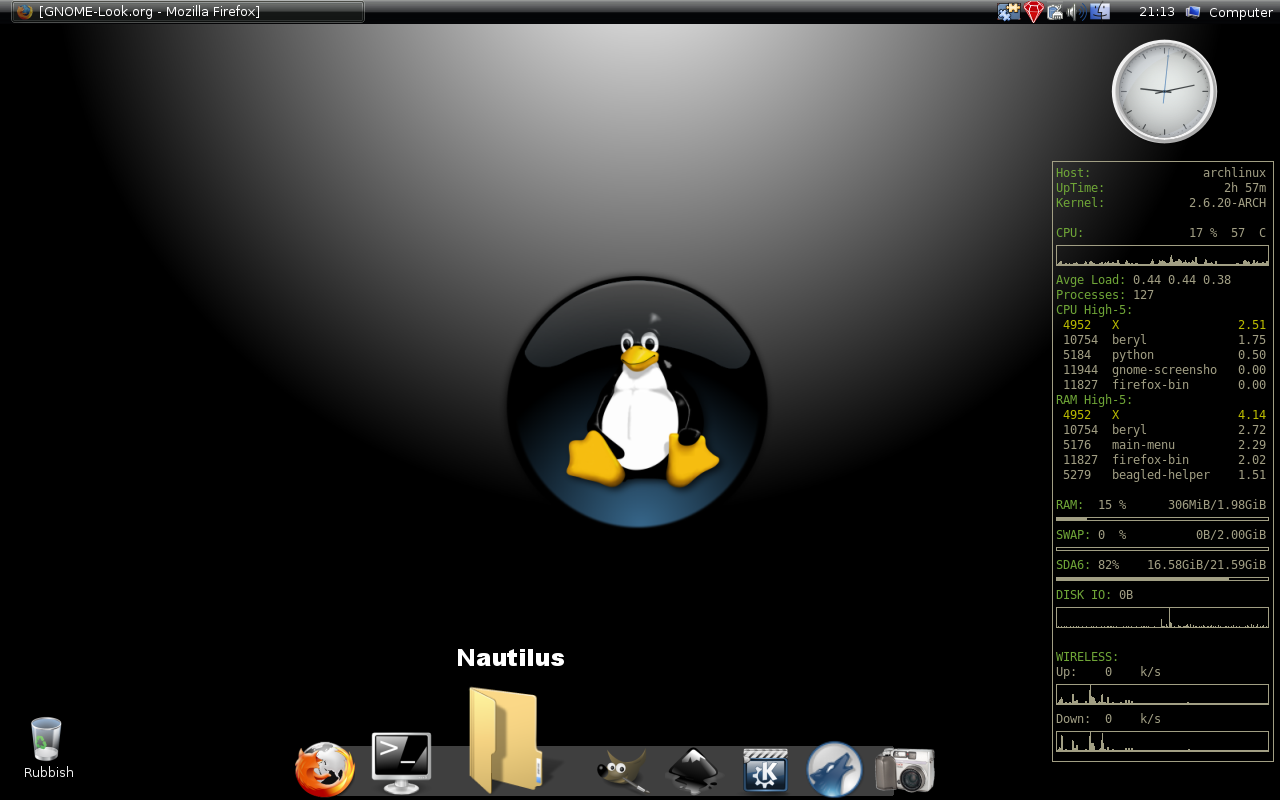This screenshot has height=800, width=1280.
Task: Click the main-menu process row
Action: pos(1164,445)
